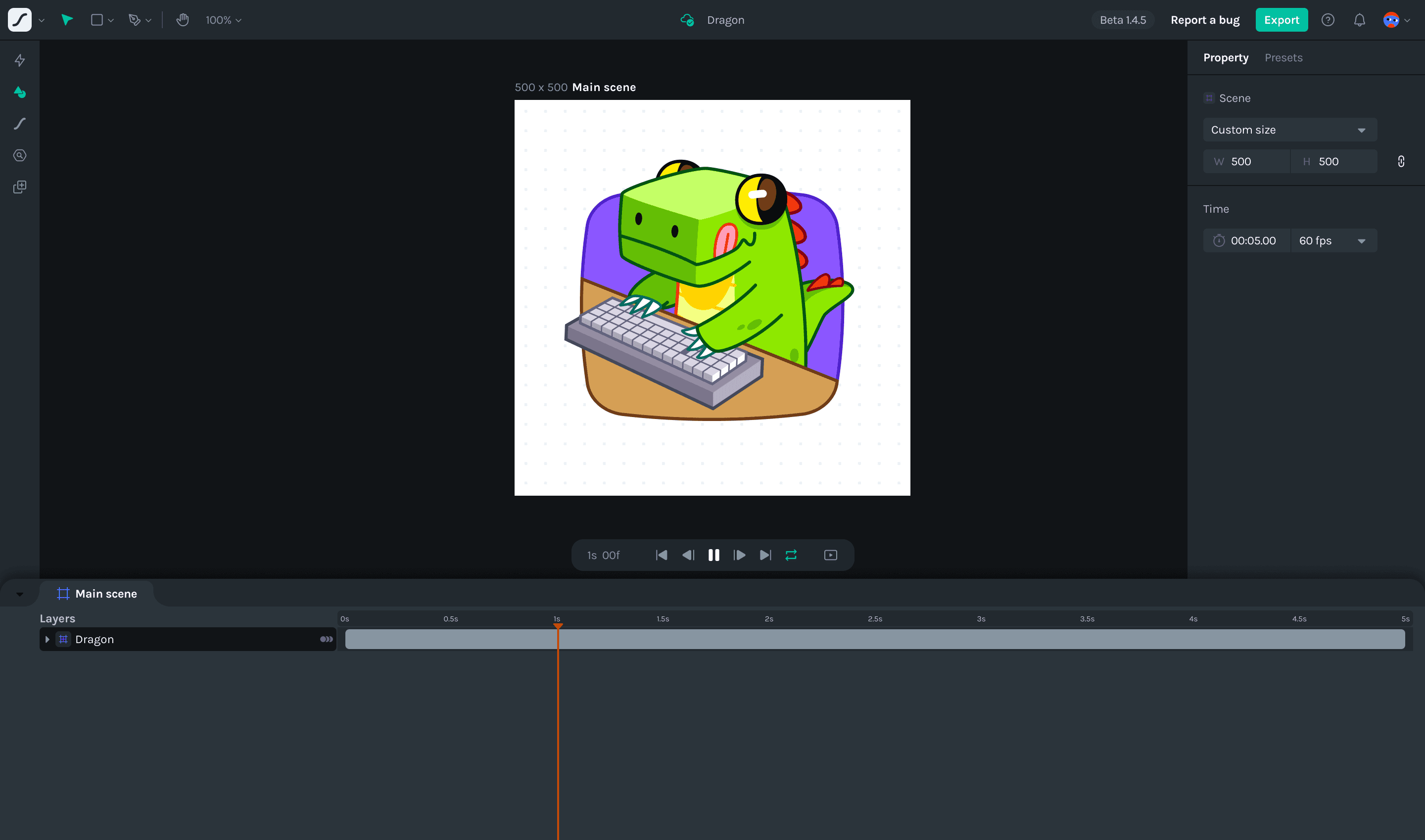Screen dimensions: 1425x840
Task: Open the shapes library sidebar icon
Action: point(20,92)
